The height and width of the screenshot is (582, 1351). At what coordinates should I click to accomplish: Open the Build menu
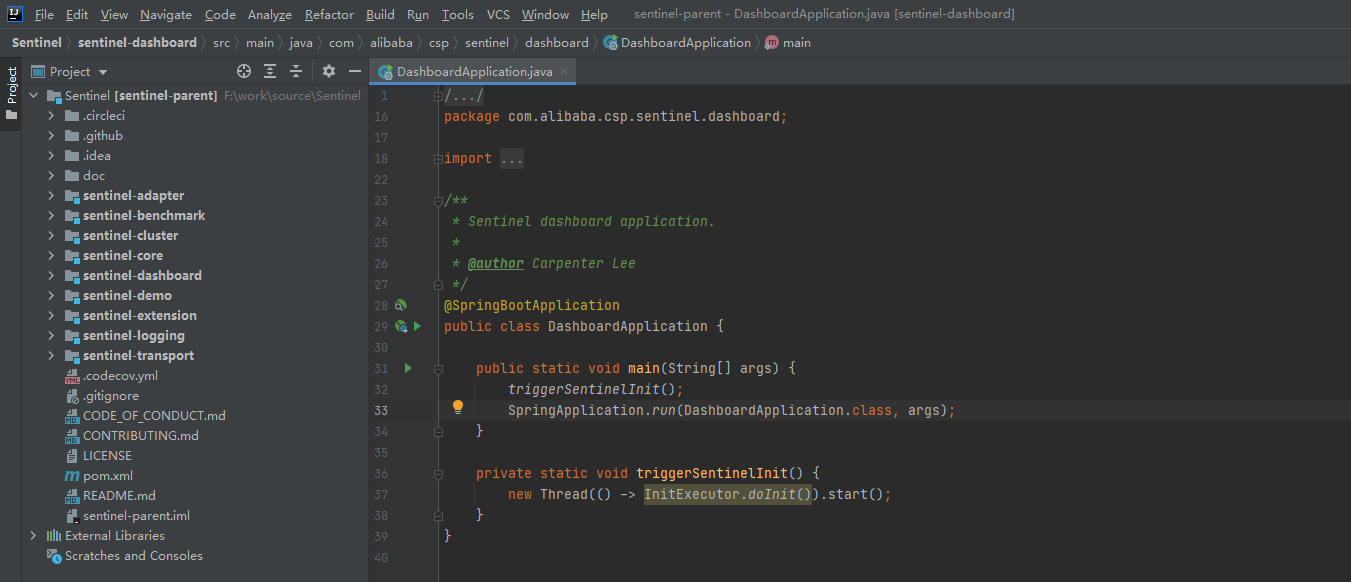coord(380,15)
